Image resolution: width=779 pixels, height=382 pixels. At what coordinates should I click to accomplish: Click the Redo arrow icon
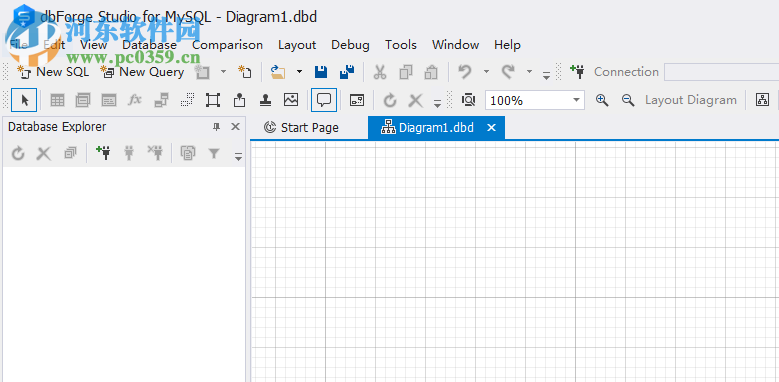click(508, 72)
